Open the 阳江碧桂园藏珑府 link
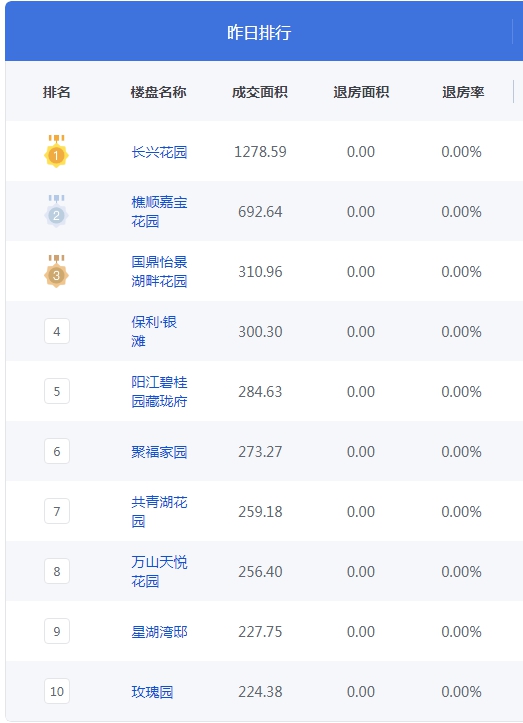 point(159,391)
